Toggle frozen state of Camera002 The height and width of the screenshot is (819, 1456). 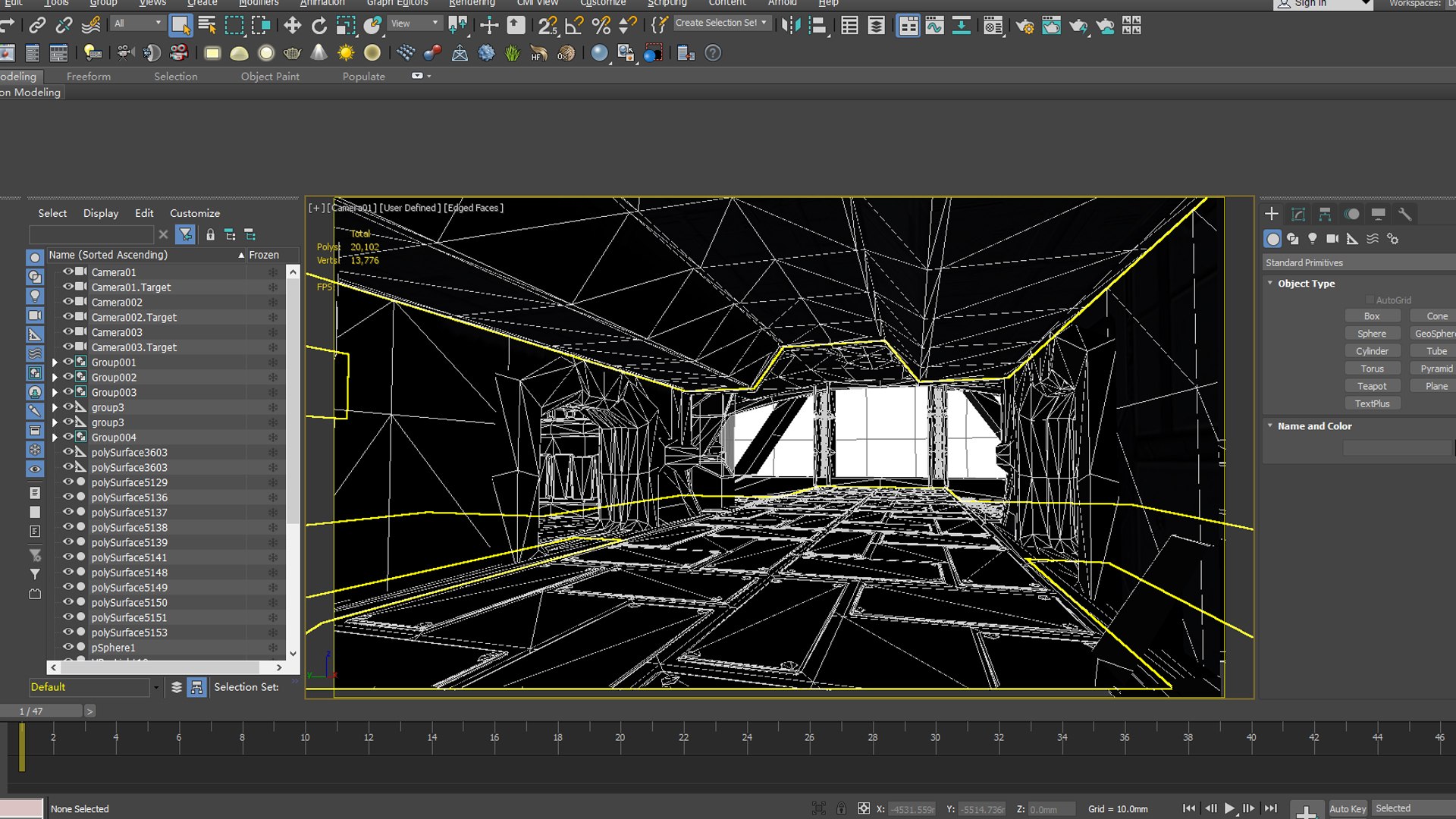point(272,302)
